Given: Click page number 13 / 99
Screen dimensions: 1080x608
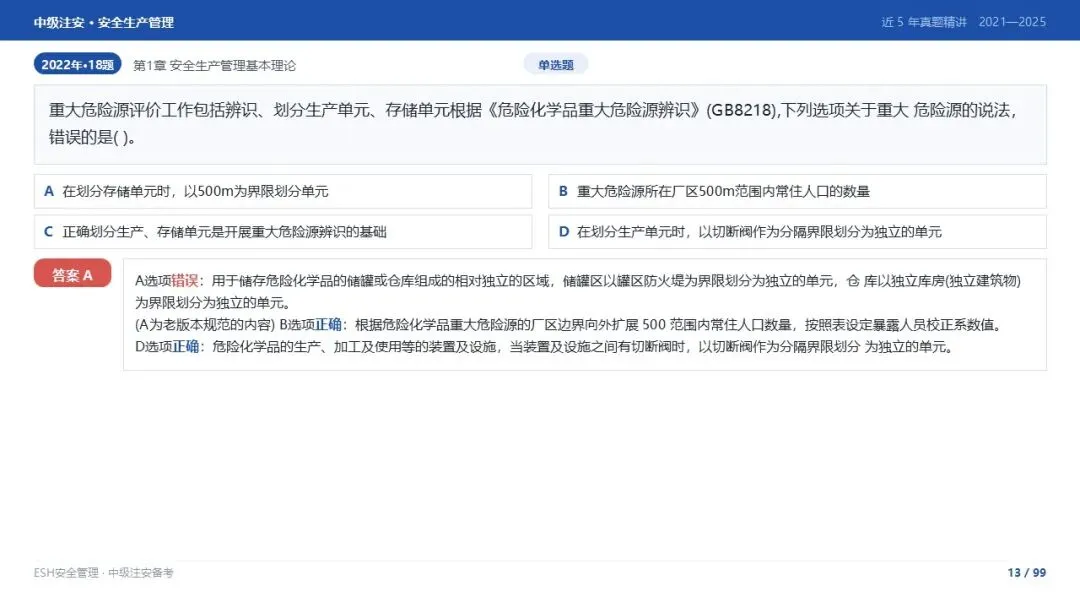Looking at the screenshot, I should pyautogui.click(x=1026, y=573).
